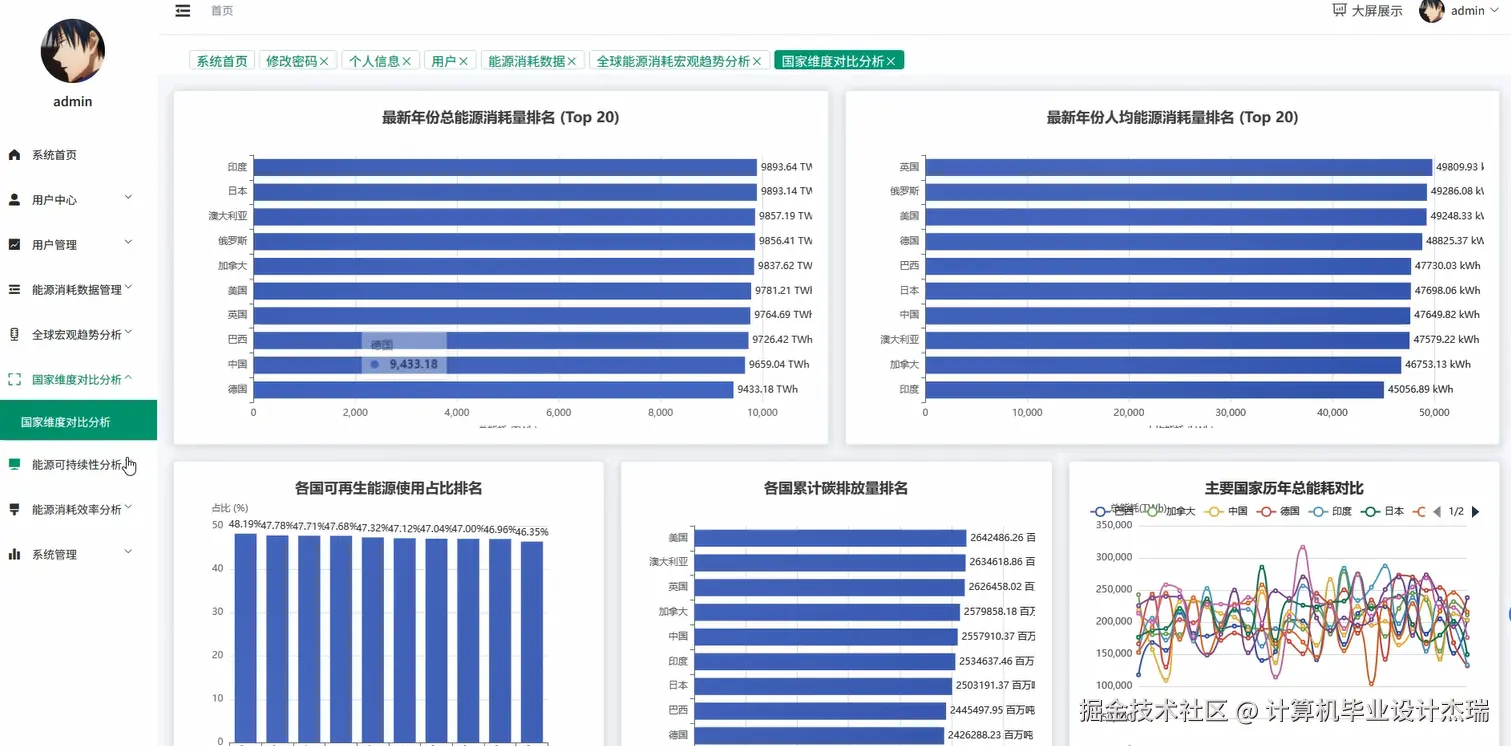The image size is (1511, 746).
Task: Click the chart icon beside 用户管理
Action: point(14,245)
